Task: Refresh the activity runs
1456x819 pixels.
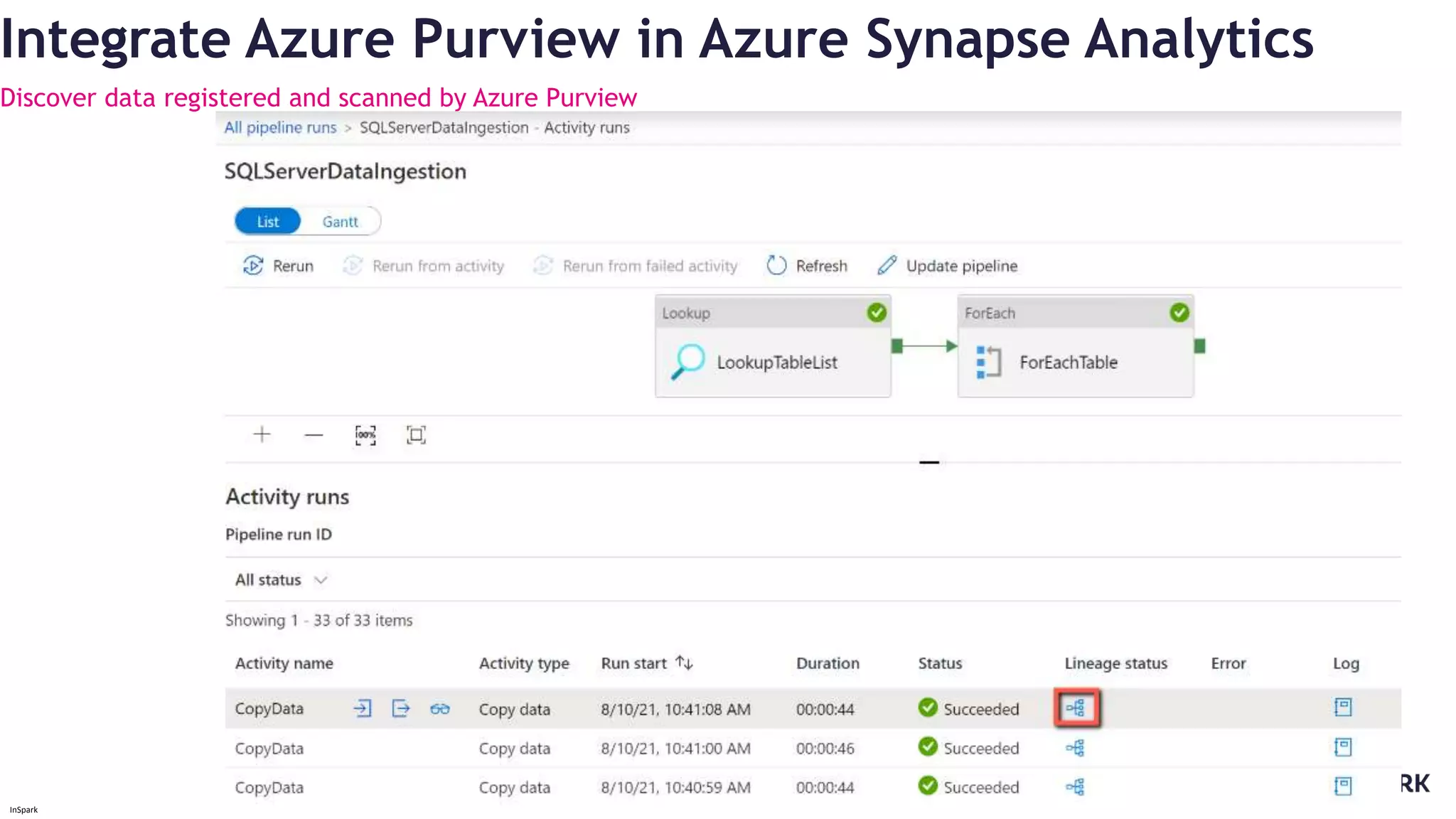Action: click(x=807, y=266)
